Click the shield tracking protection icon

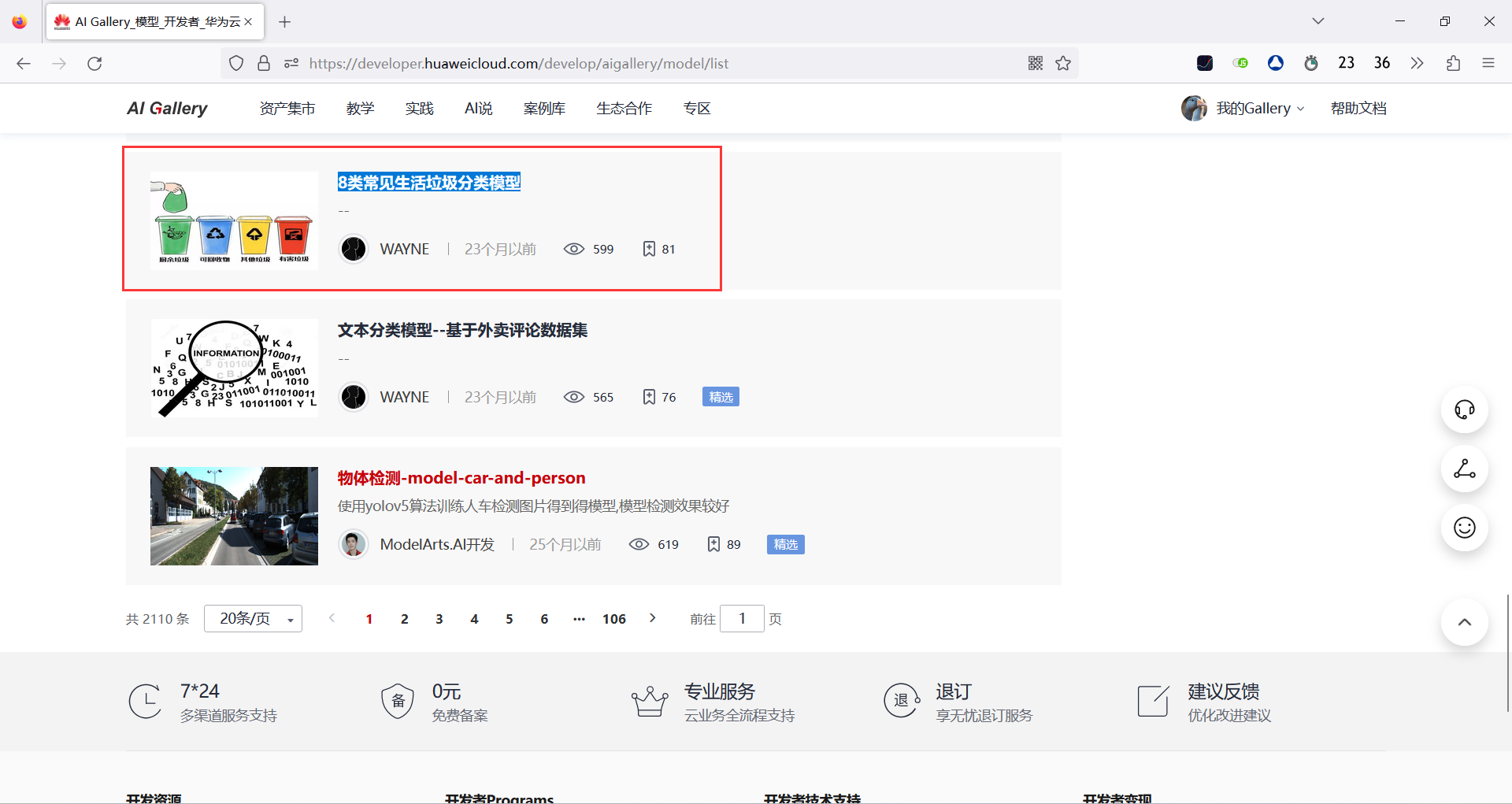coord(235,63)
